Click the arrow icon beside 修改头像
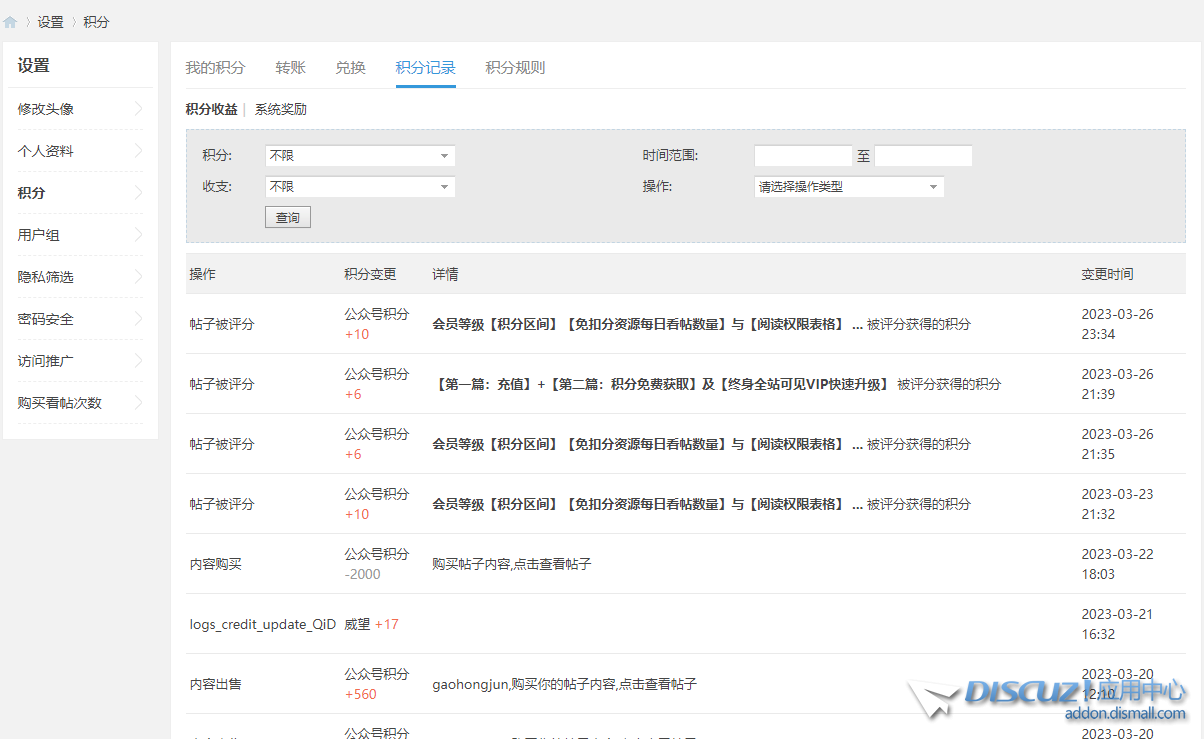Screen dimensions: 1204x739 [x=138, y=109]
